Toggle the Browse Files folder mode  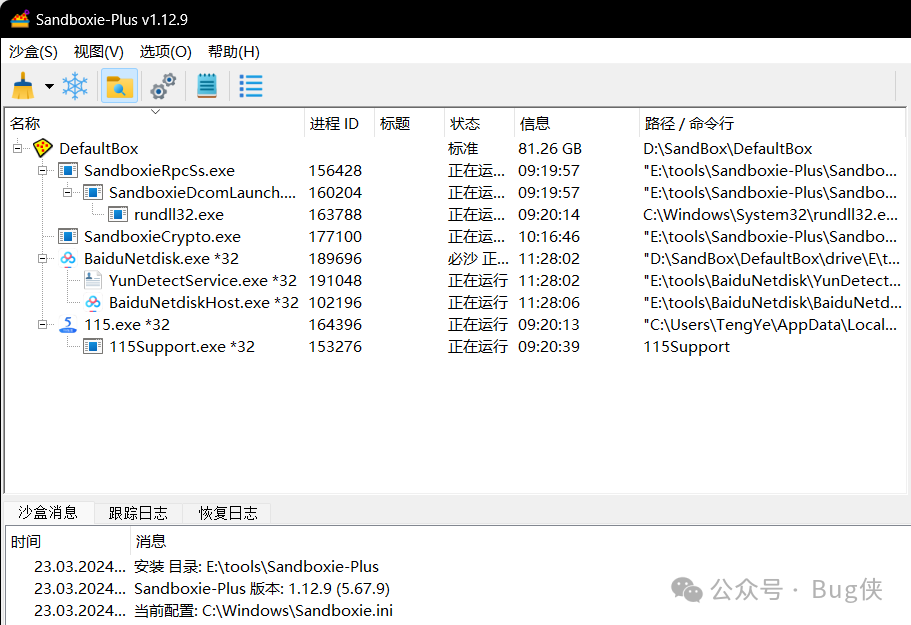pos(119,86)
